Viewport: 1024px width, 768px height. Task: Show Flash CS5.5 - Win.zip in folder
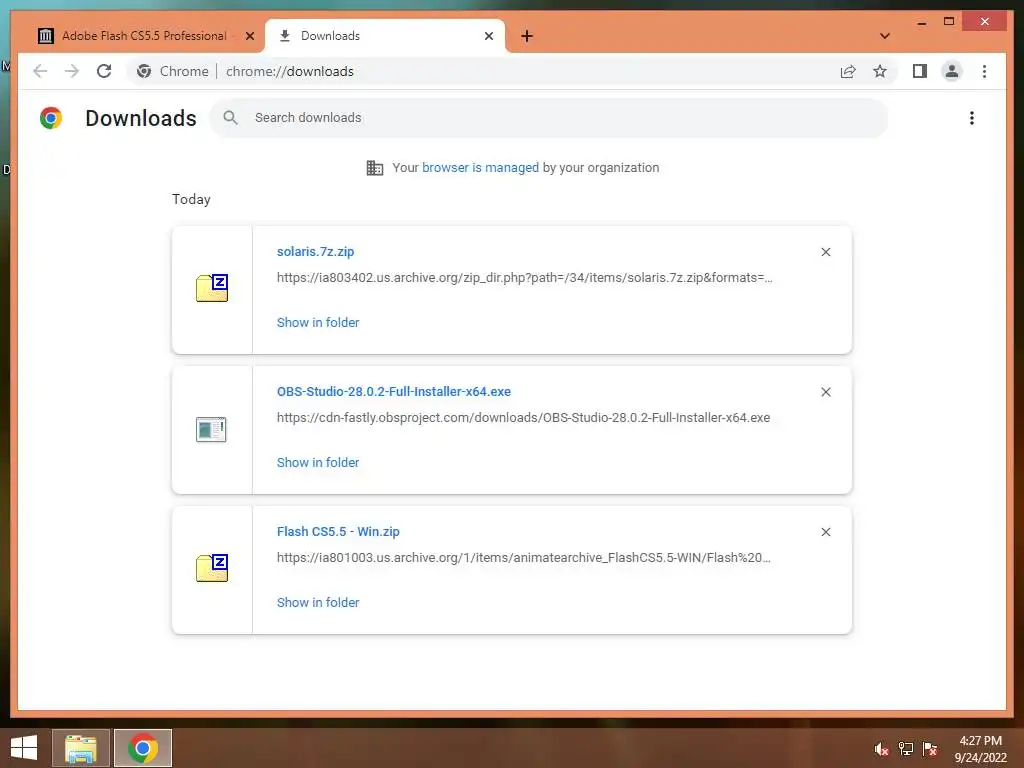(318, 603)
